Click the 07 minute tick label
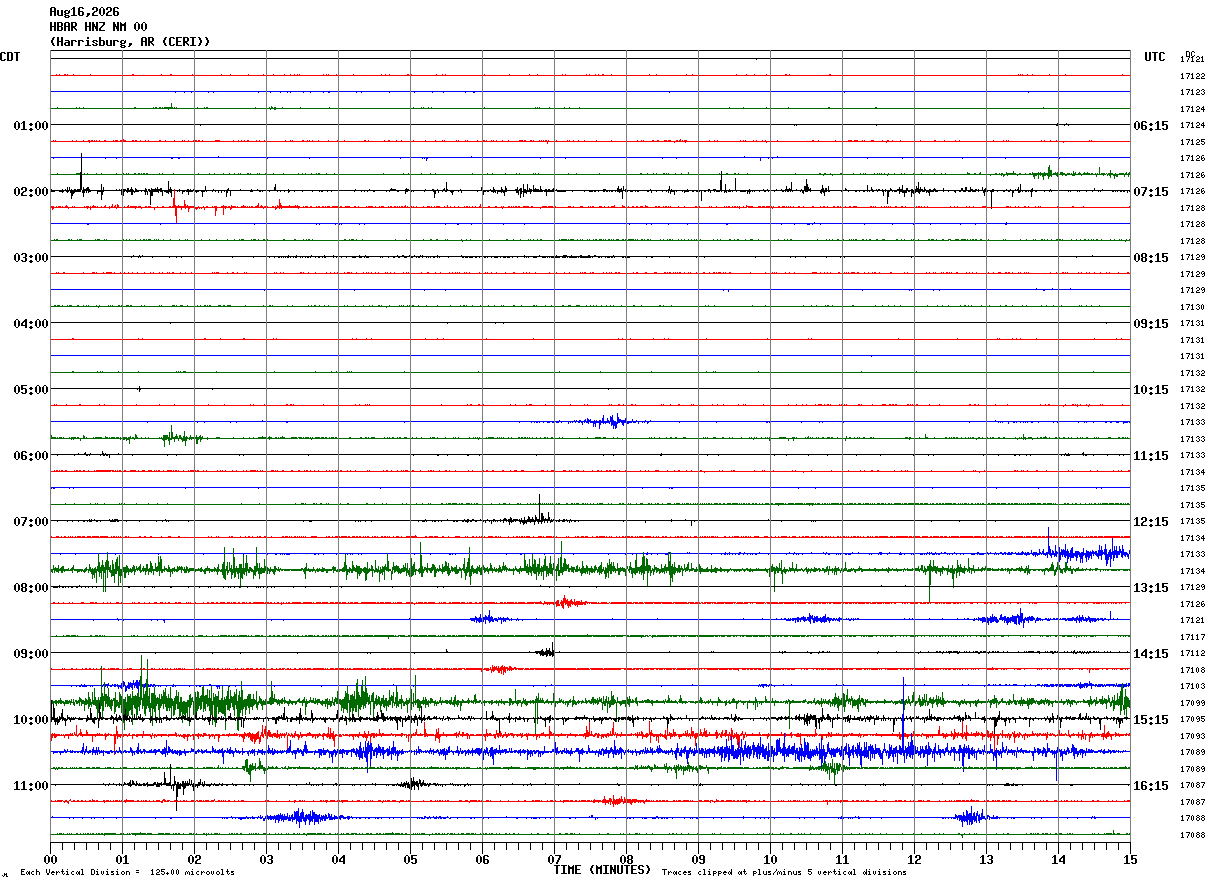Image resolution: width=1210 pixels, height=886 pixels. (x=554, y=859)
